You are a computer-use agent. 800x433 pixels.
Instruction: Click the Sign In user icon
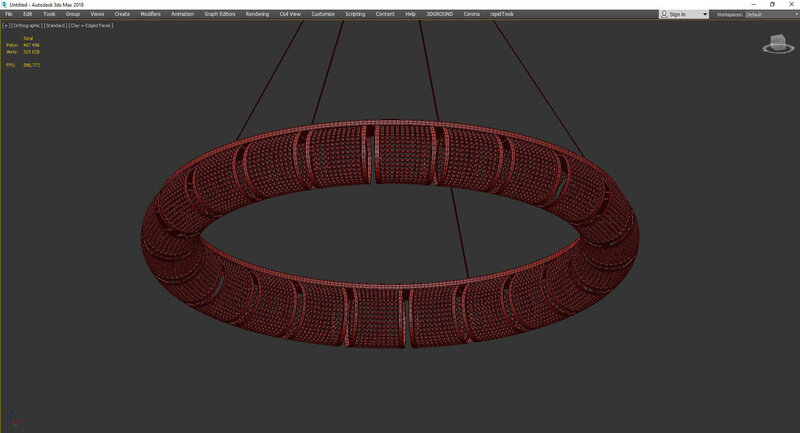667,15
